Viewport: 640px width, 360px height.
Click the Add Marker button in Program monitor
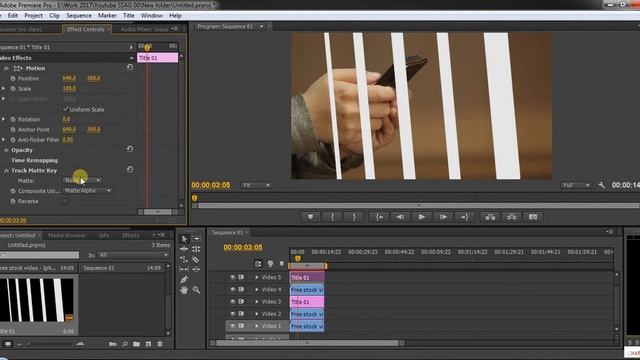pos(311,217)
